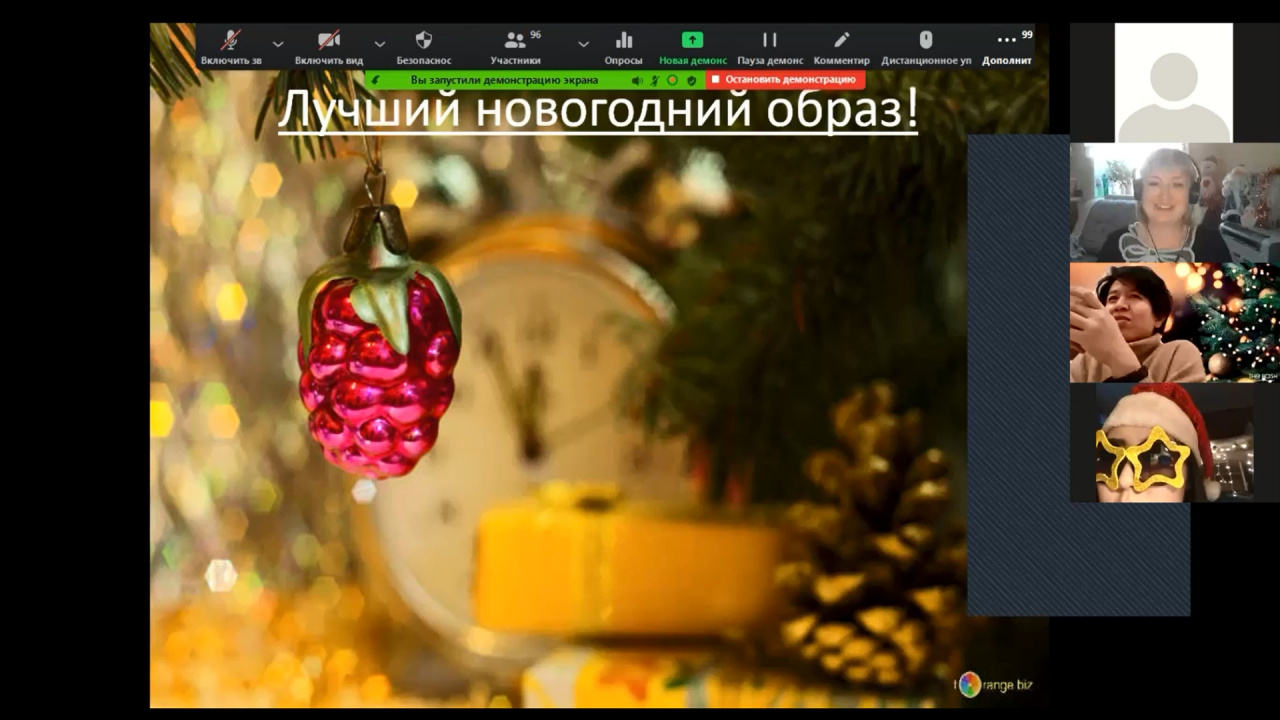The image size is (1280, 720).
Task: Turn on camera with Включить вид
Action: click(329, 46)
